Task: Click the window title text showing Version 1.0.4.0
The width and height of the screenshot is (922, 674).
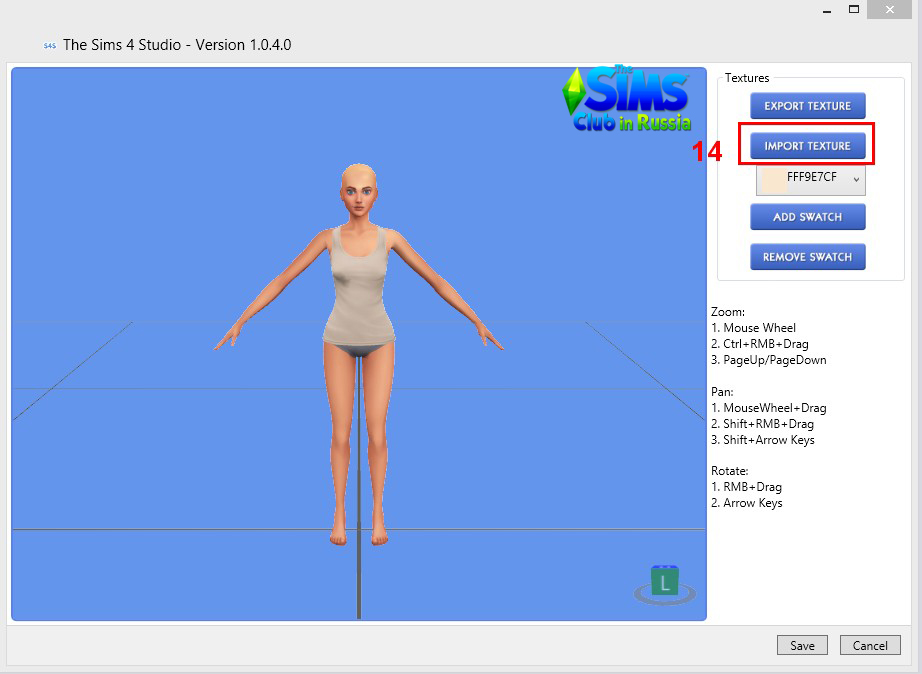Action: coord(177,45)
